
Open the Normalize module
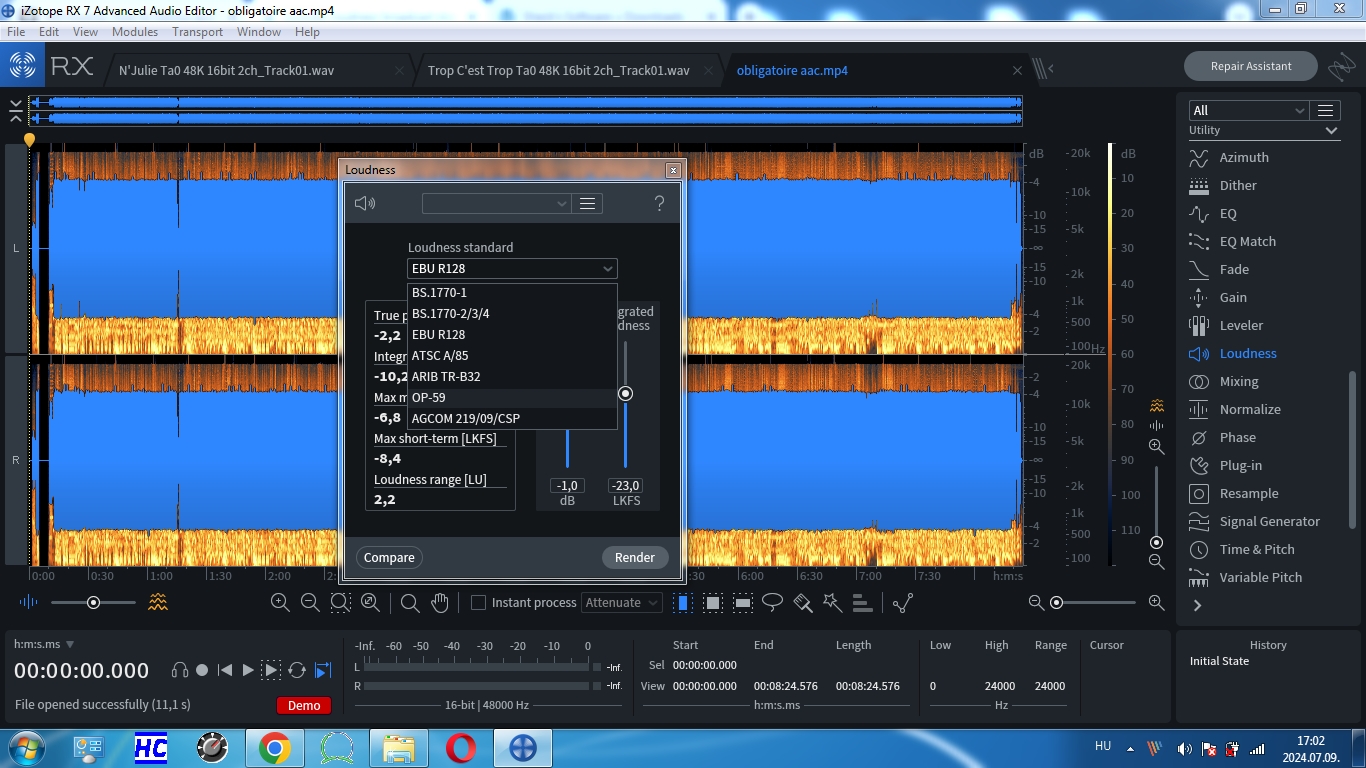(x=1249, y=409)
